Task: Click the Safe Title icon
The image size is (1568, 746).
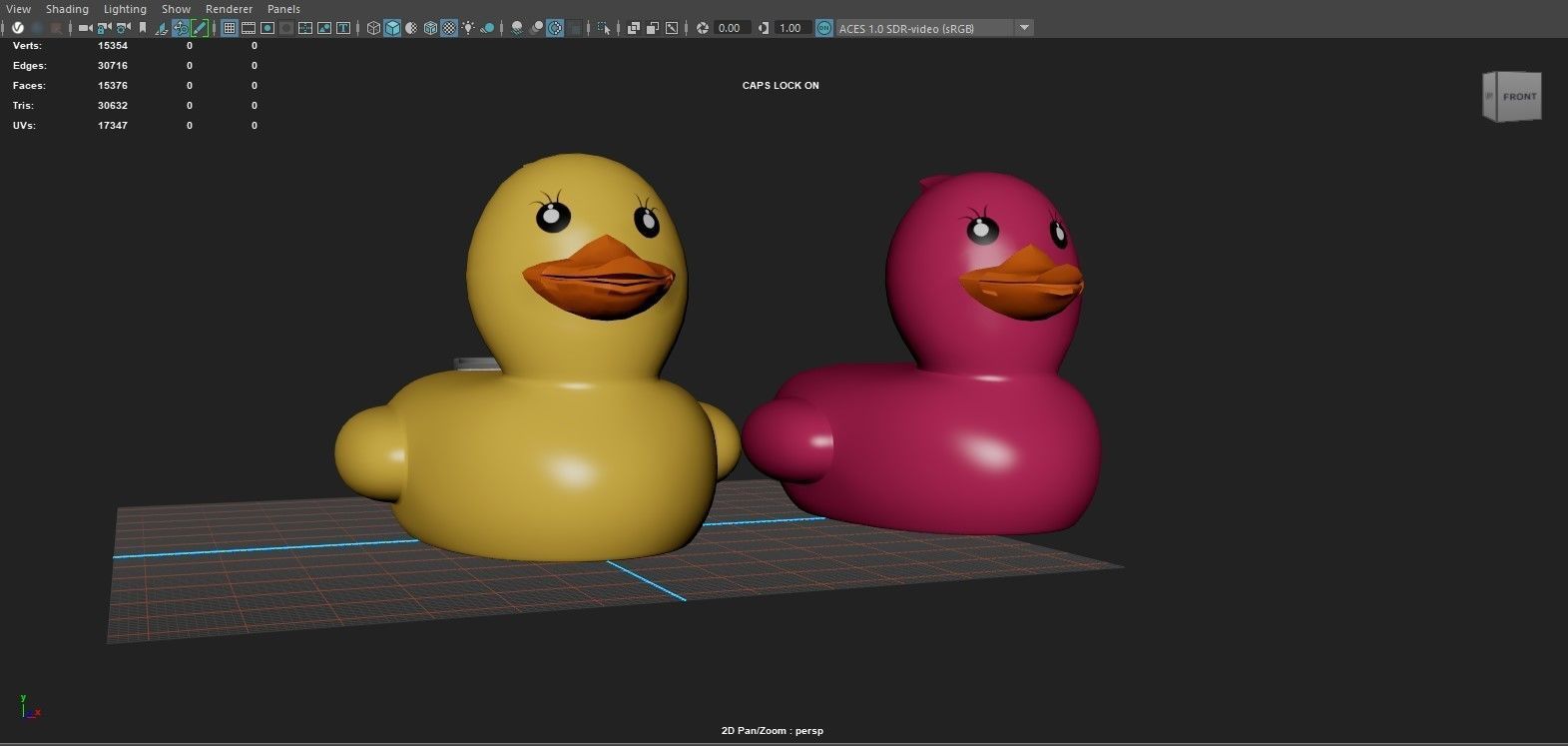Action: coord(343,28)
